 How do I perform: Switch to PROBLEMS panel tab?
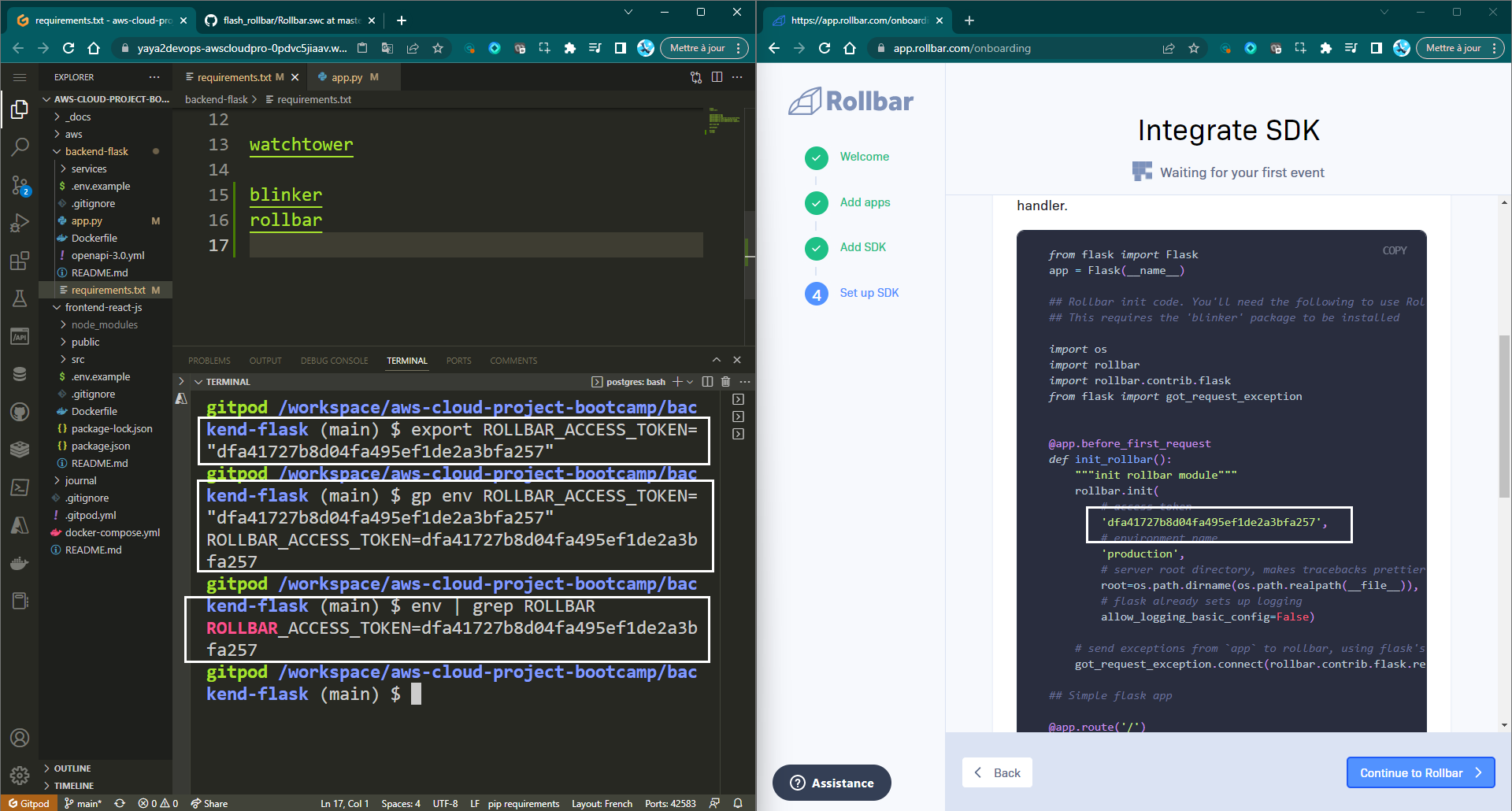[209, 361]
